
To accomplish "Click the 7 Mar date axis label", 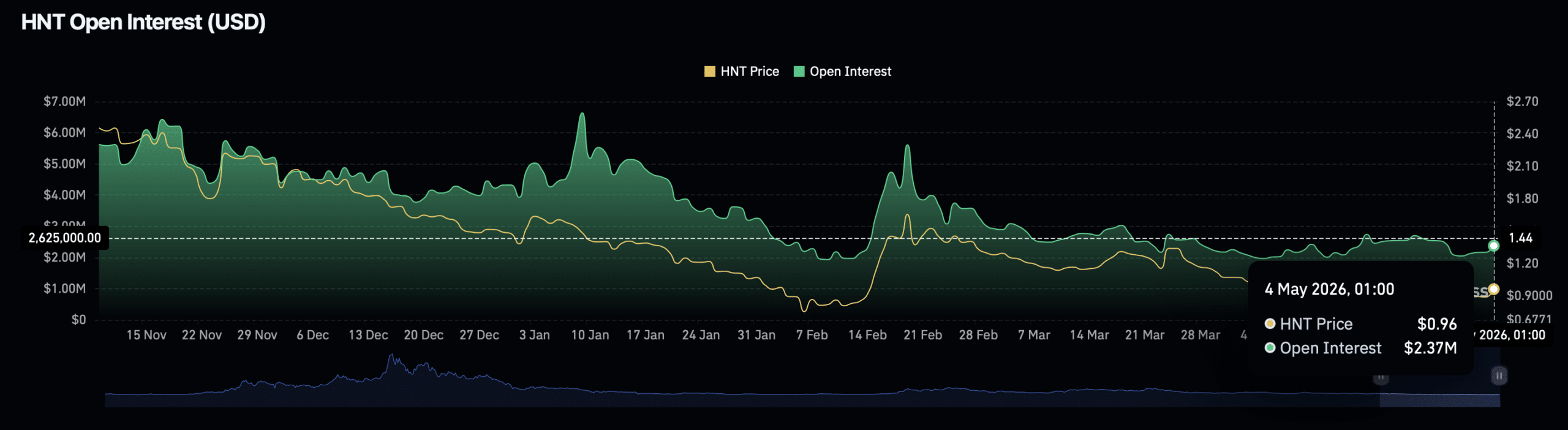I will click(1033, 335).
